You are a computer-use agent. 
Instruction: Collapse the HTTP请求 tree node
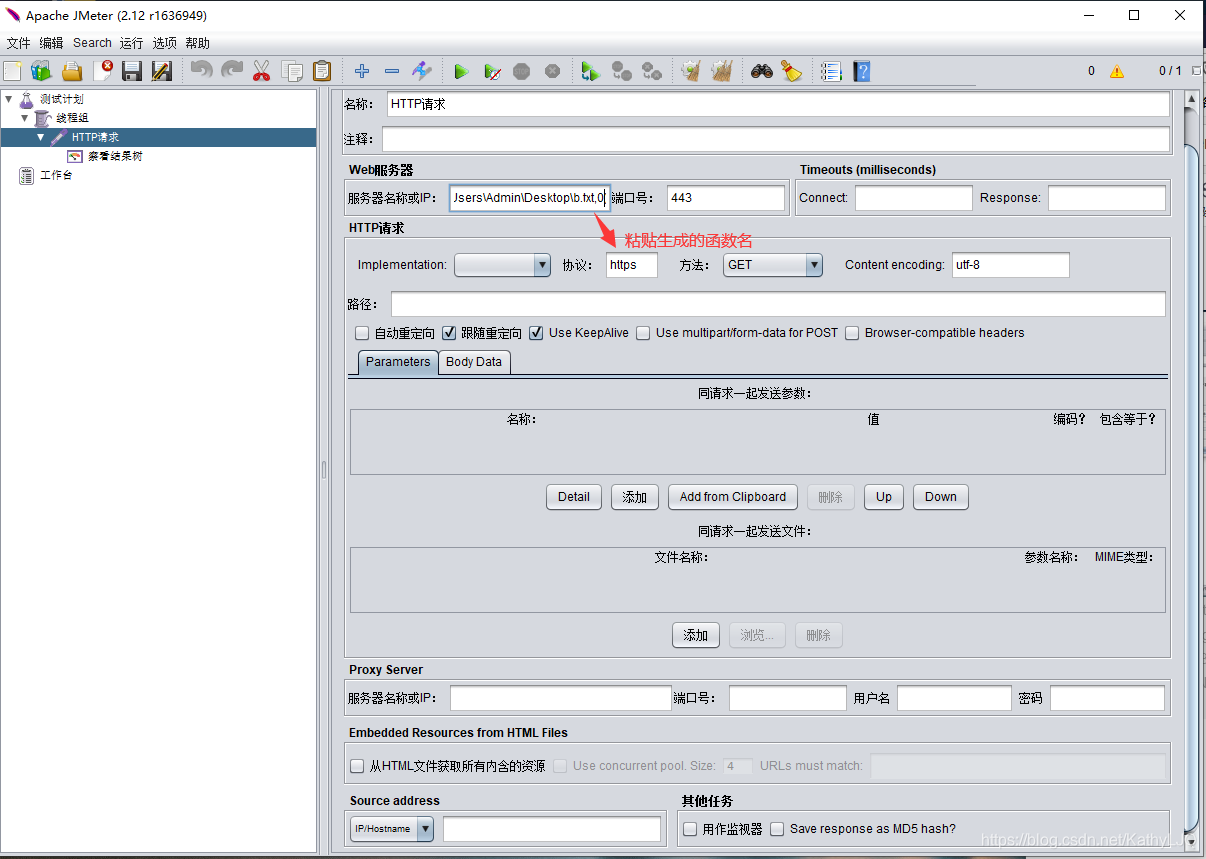coord(41,137)
